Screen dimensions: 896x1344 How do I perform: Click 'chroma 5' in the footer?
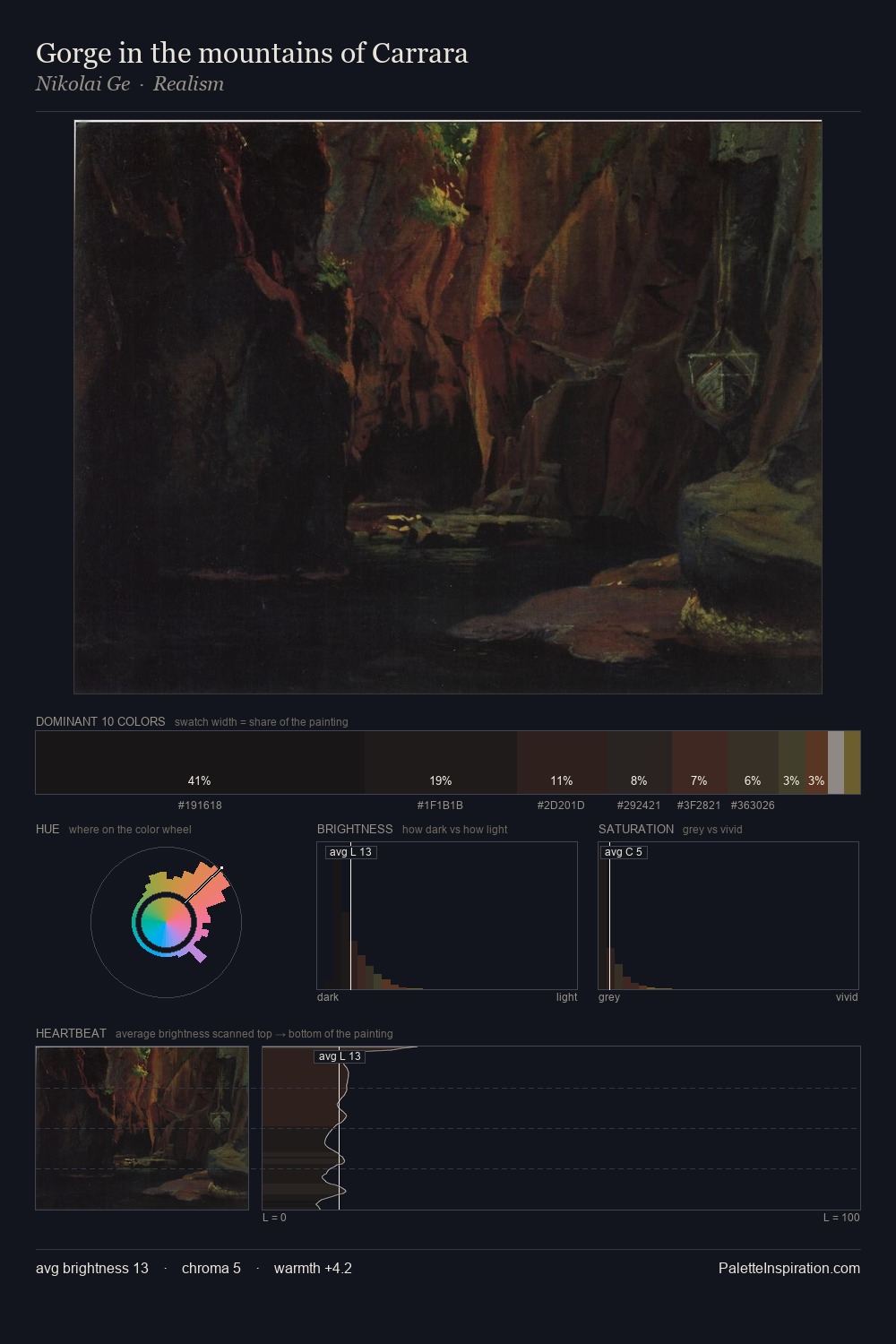click(211, 1268)
